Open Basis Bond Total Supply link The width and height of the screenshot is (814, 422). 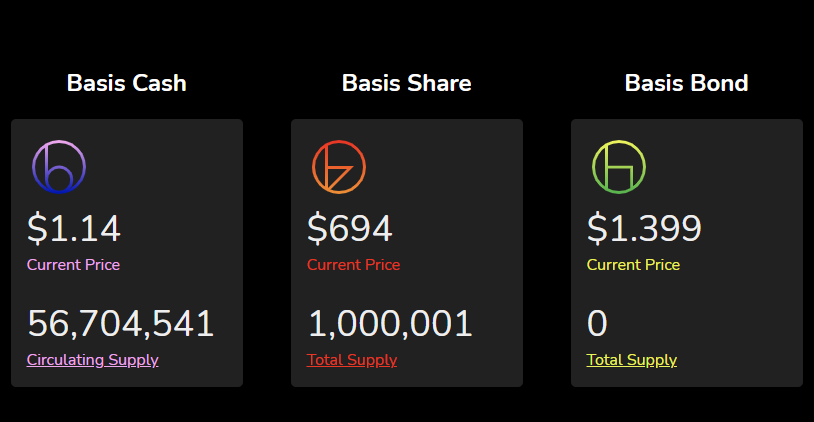632,360
